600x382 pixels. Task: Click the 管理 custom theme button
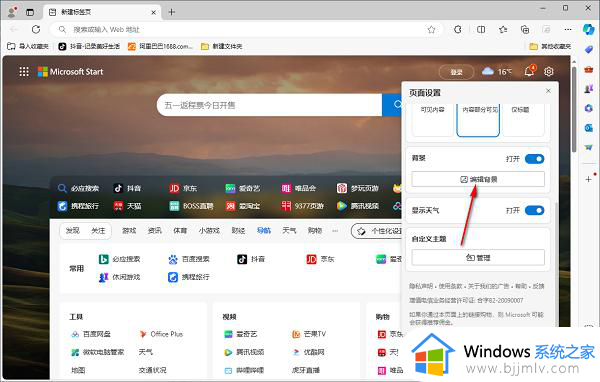click(478, 258)
